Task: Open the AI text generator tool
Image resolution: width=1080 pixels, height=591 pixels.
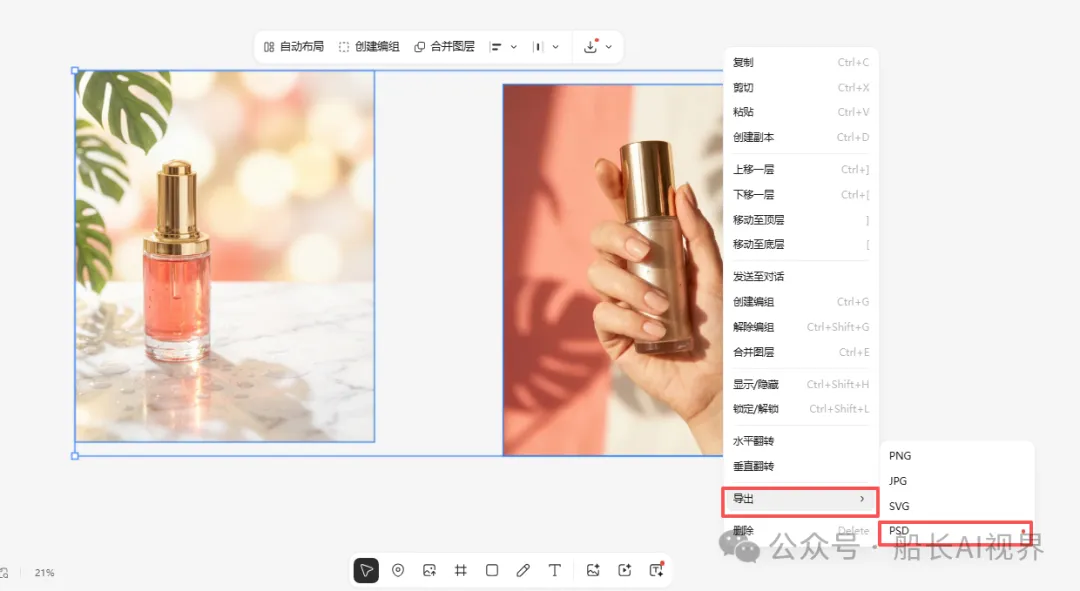Action: click(x=657, y=570)
